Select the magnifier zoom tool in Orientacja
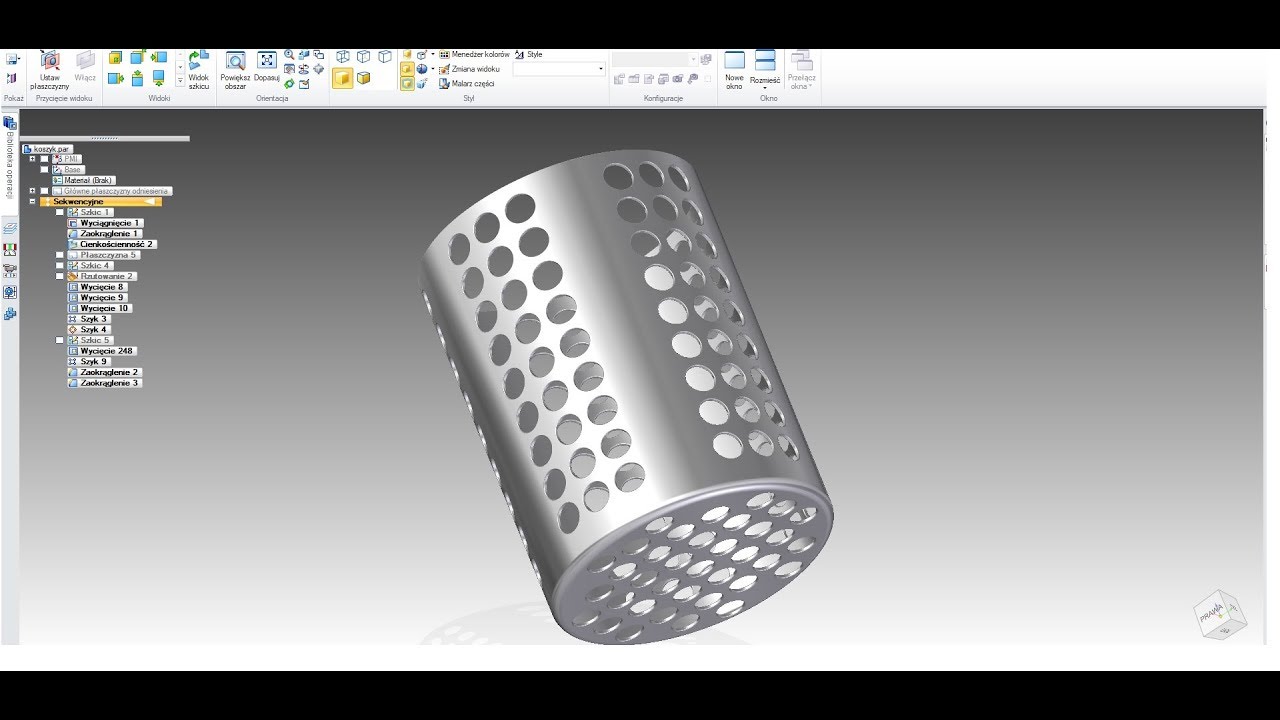Image resolution: width=1280 pixels, height=720 pixels. click(290, 56)
